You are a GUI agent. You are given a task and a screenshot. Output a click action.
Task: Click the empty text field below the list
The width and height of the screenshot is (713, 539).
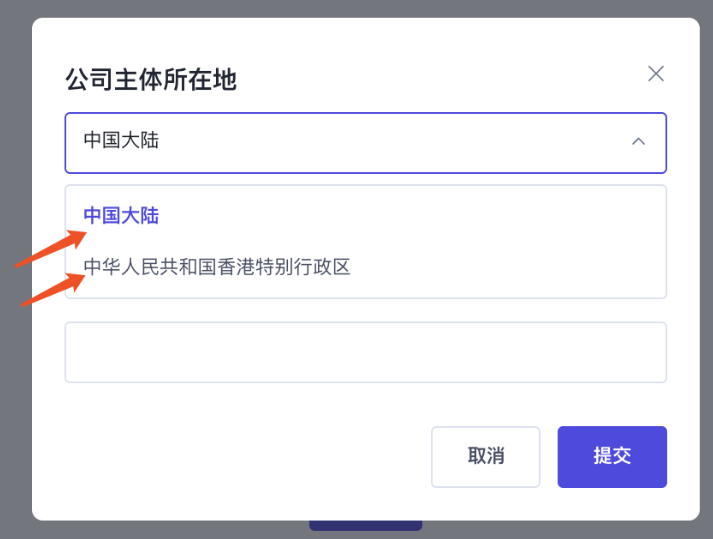(x=365, y=352)
